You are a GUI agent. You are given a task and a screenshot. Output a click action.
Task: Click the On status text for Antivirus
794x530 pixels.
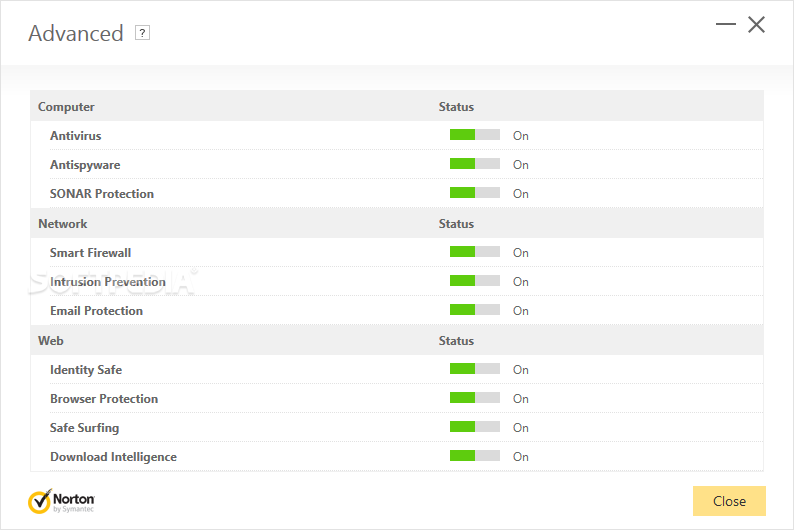click(x=521, y=136)
